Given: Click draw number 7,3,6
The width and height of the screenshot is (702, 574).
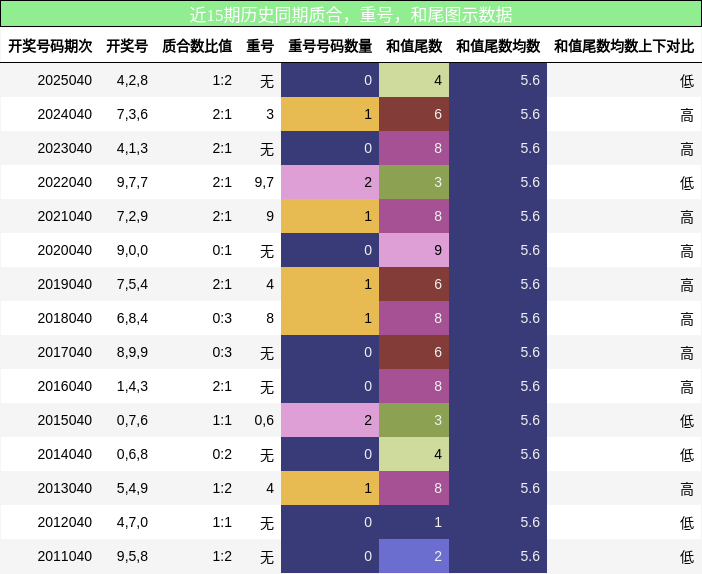Looking at the screenshot, I should [x=132, y=114].
